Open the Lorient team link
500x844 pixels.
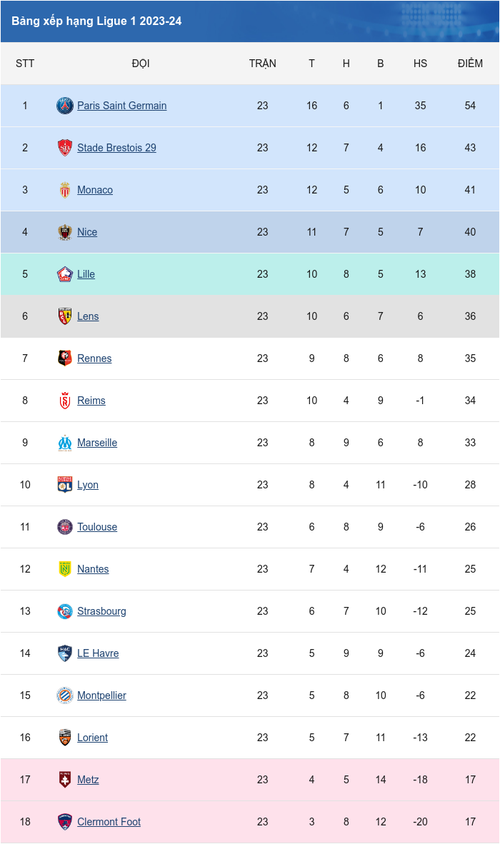92,737
